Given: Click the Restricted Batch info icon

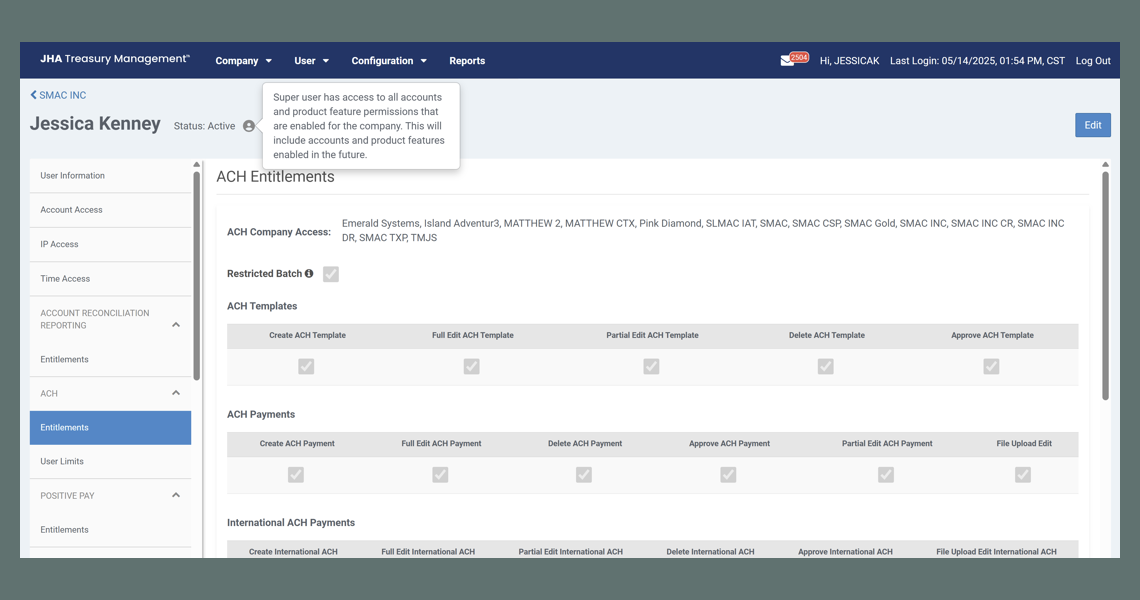Looking at the screenshot, I should coord(309,274).
